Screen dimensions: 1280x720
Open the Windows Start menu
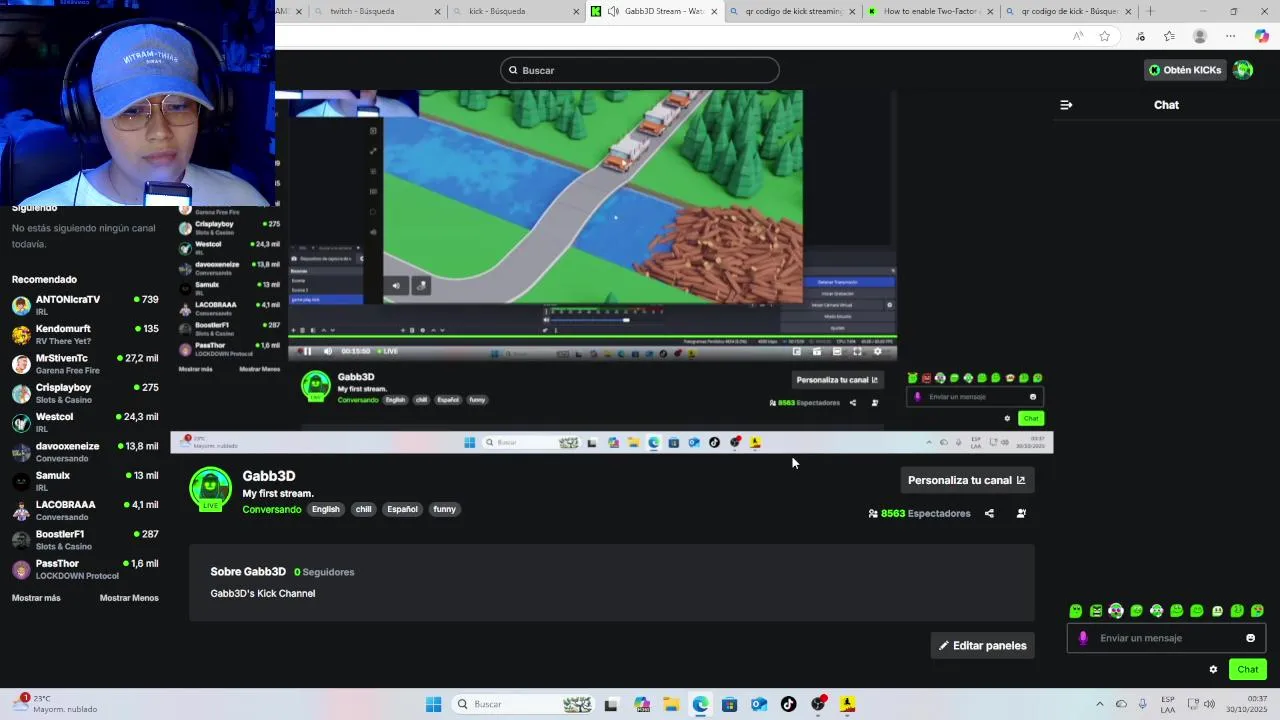coord(433,704)
